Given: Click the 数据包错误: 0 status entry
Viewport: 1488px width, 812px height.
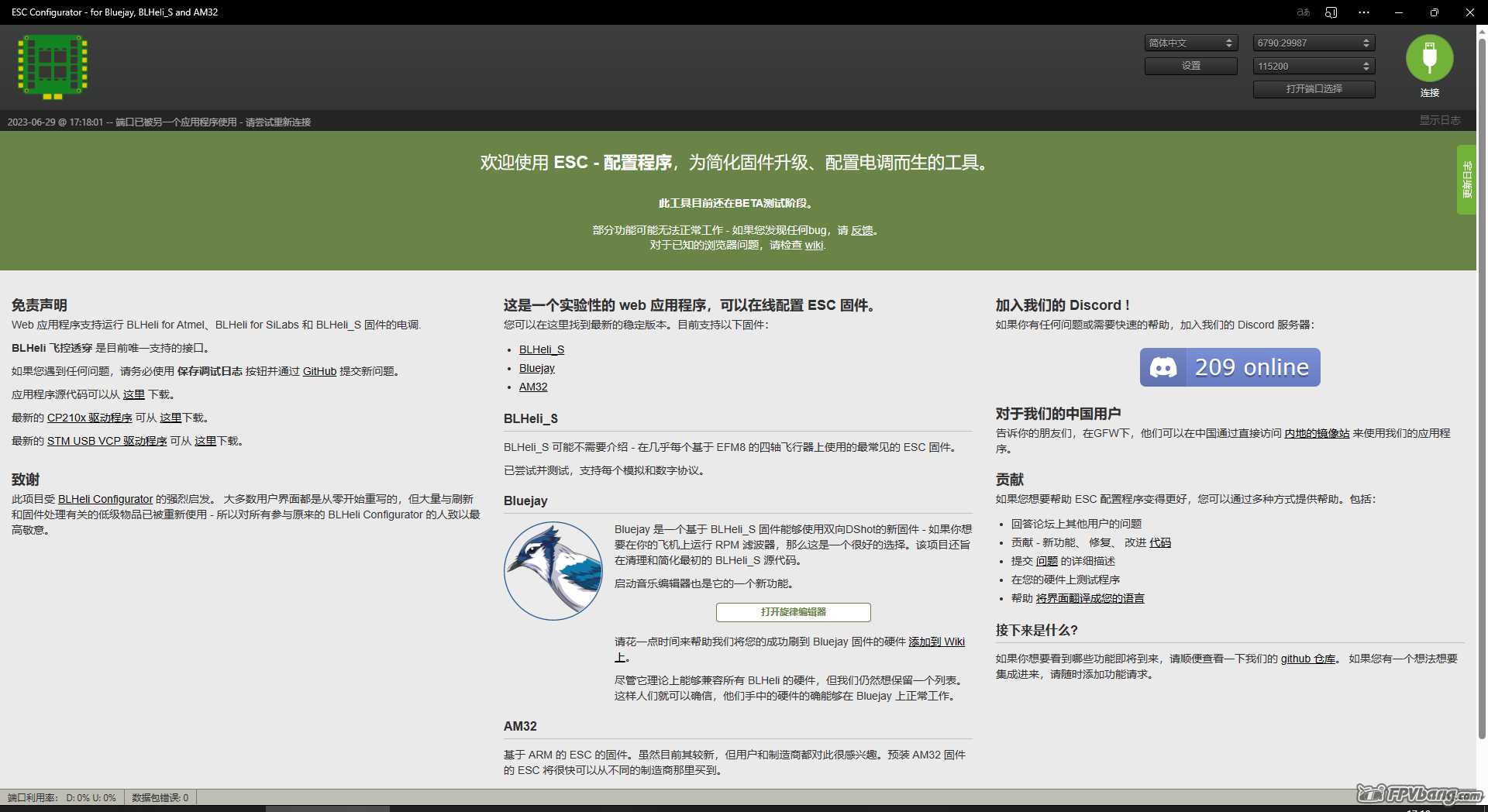Looking at the screenshot, I should pos(160,797).
